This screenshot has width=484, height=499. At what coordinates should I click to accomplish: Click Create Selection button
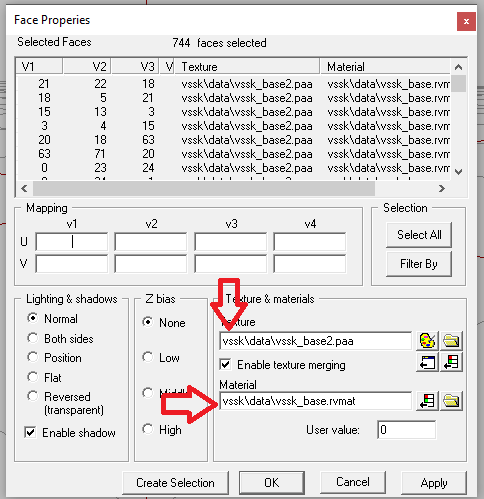175,483
